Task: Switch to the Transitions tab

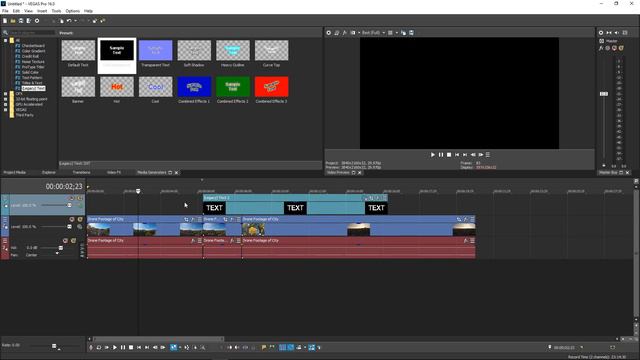Action: 81,173
